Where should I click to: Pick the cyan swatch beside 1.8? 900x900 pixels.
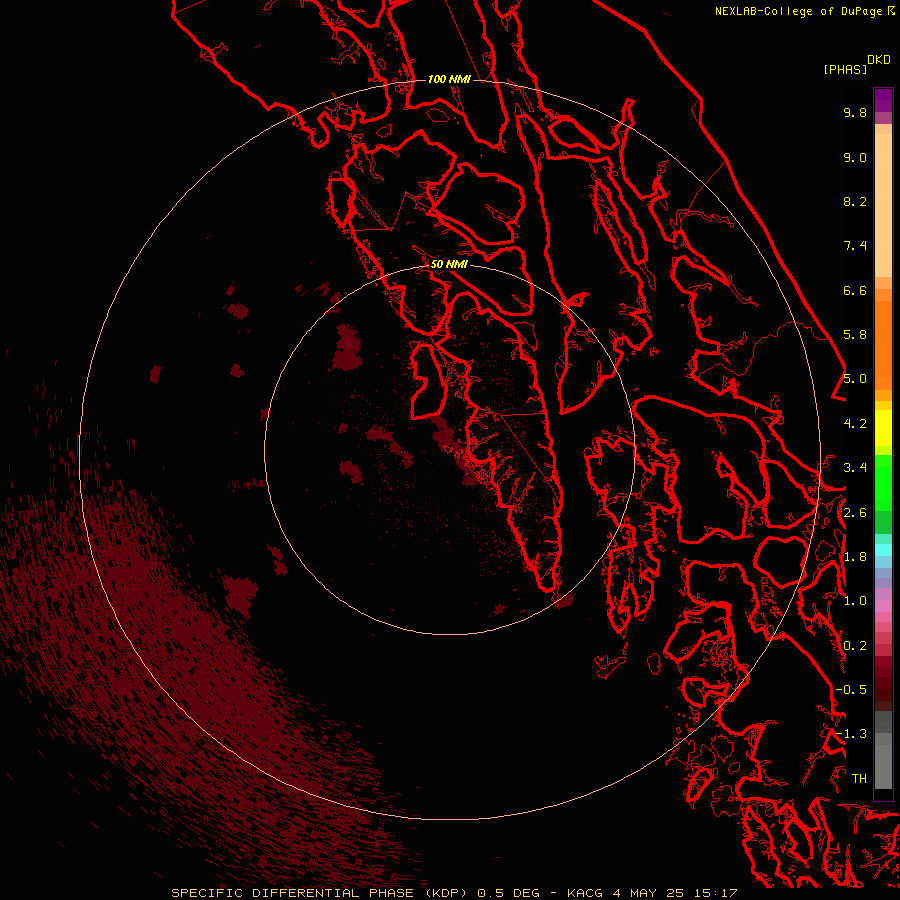pos(883,550)
